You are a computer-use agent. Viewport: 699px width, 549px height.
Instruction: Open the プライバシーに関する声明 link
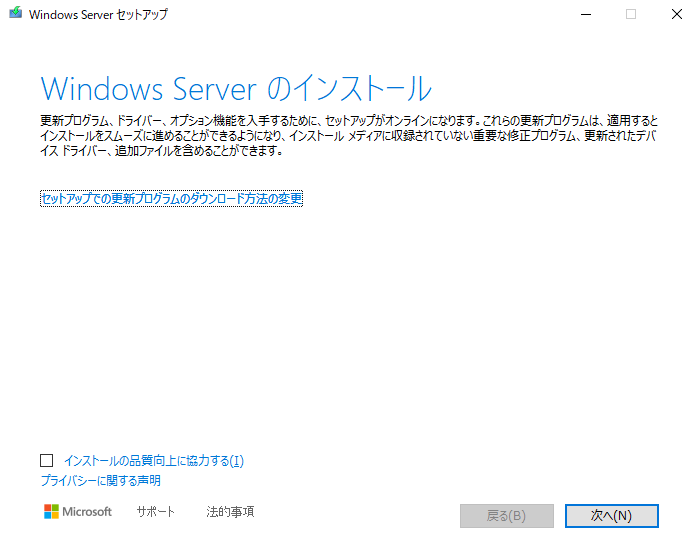(100, 481)
